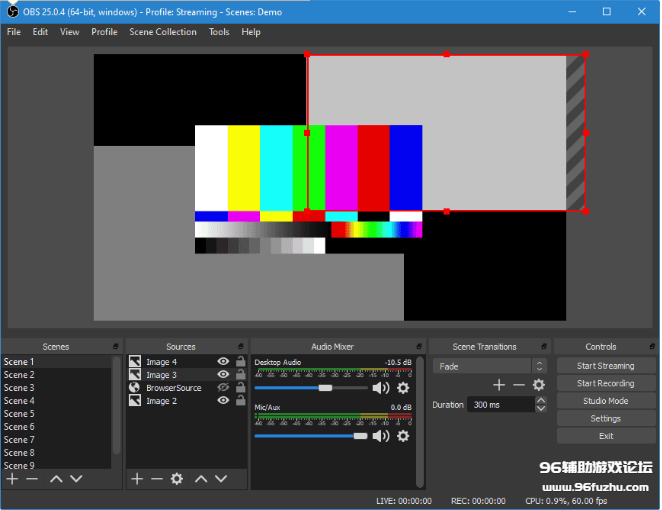662x510 pixels.
Task: Open Mic/Aux audio settings gear
Action: (403, 436)
